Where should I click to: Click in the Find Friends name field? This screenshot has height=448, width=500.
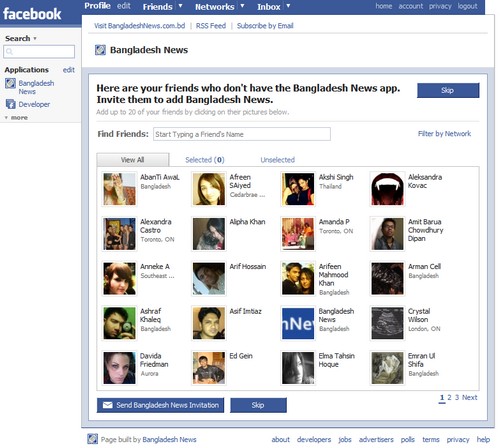point(242,134)
